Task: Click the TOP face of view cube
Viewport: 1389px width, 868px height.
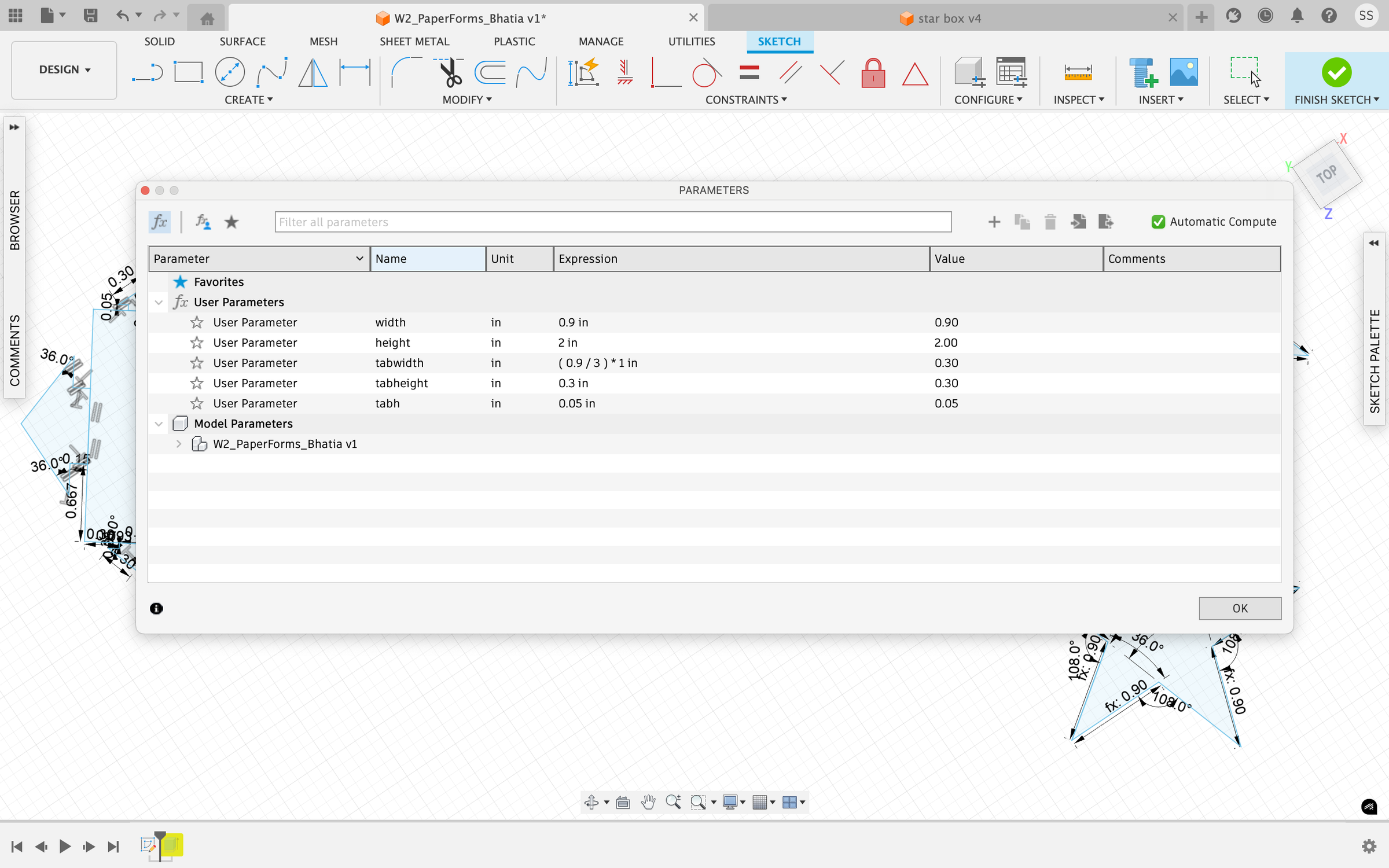Action: pos(1326,174)
